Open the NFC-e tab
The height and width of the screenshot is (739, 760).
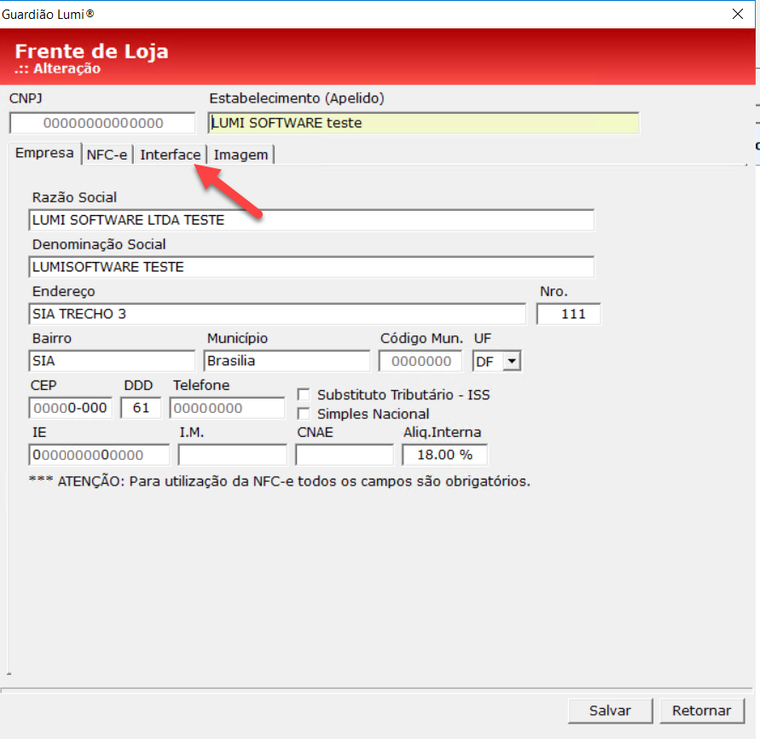point(107,155)
